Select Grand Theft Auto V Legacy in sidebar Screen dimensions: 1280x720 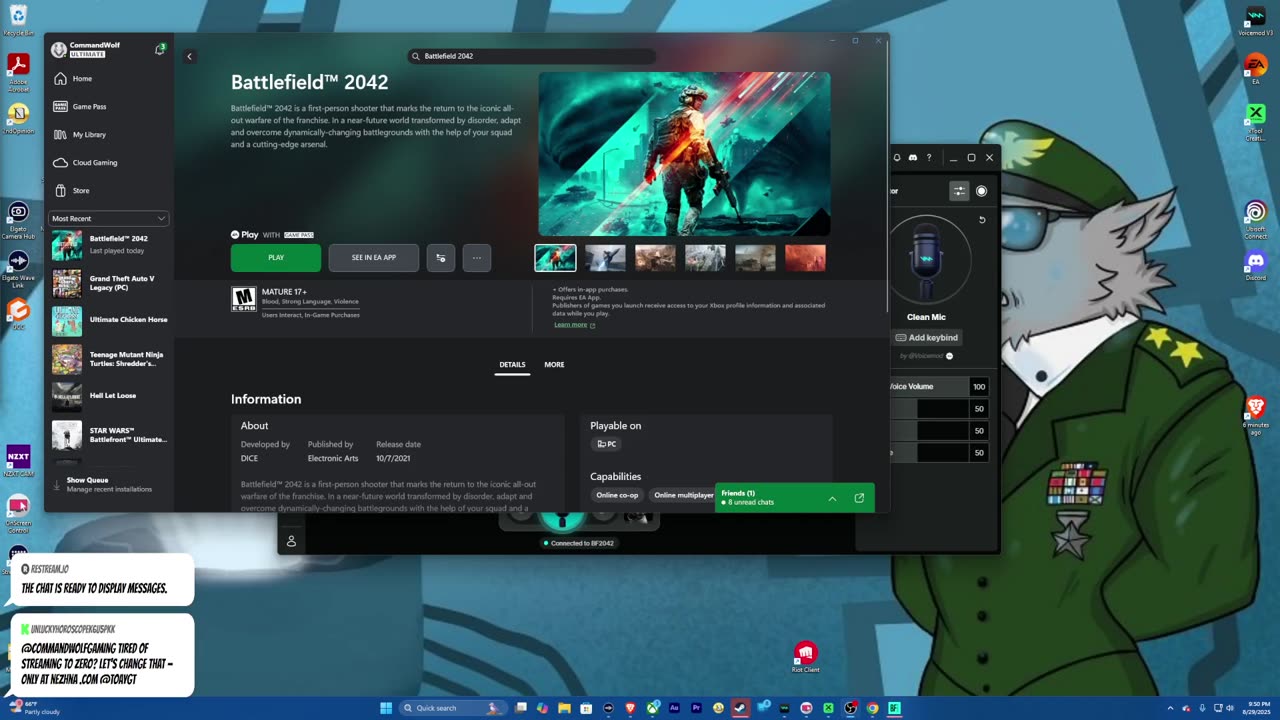pos(109,283)
